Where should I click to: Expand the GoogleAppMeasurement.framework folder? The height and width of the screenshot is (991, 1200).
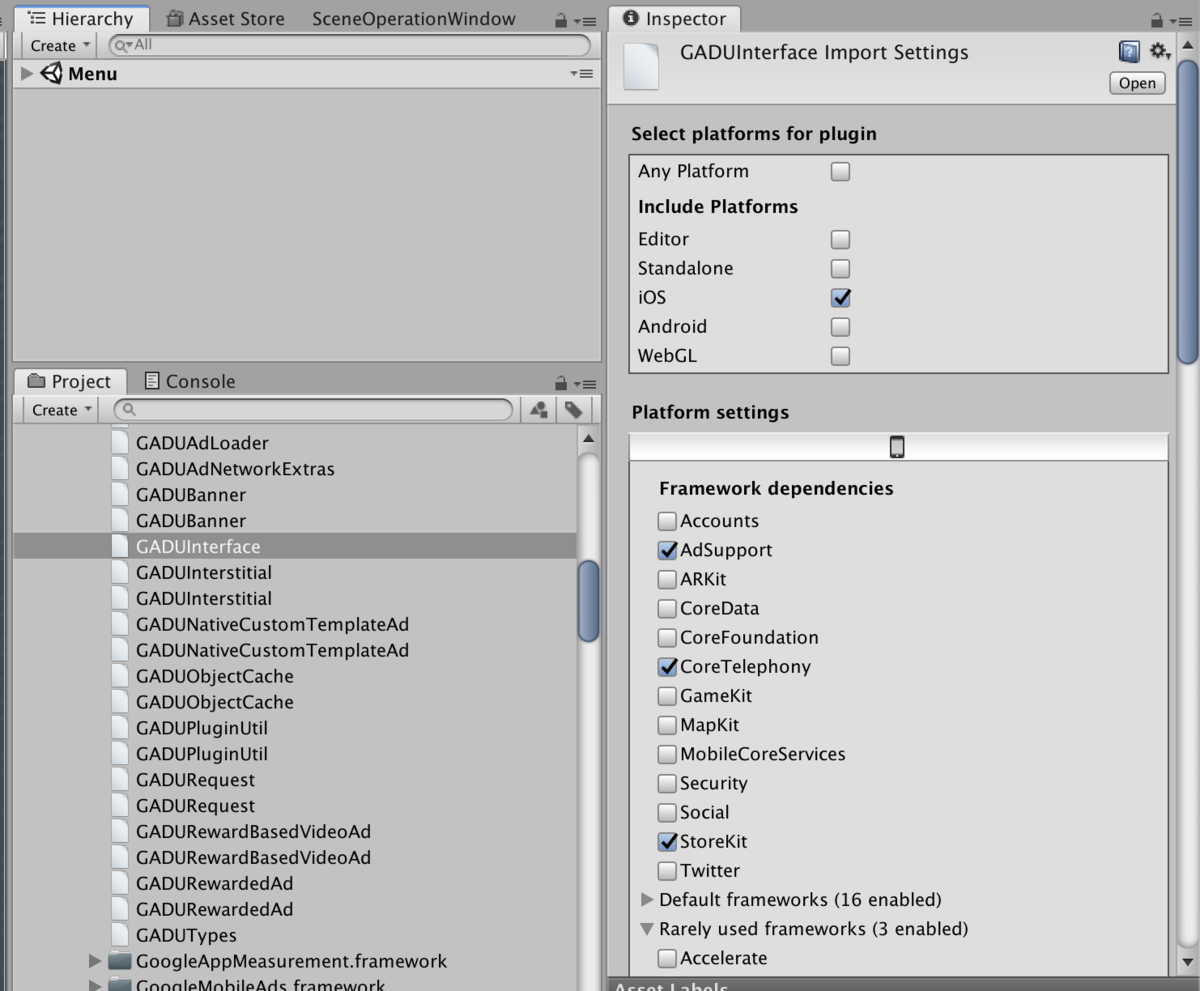96,961
